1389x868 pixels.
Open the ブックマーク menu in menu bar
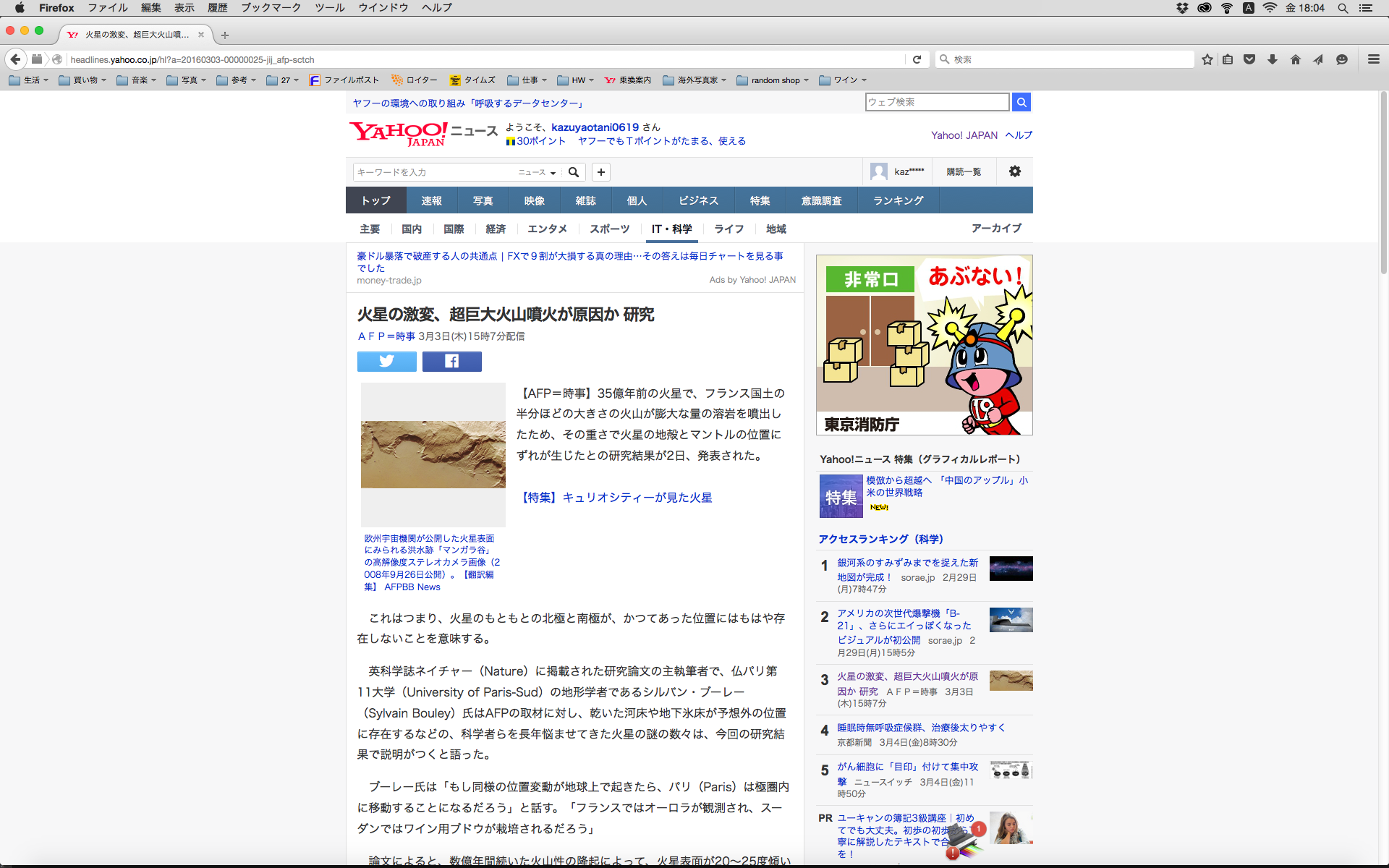click(271, 8)
